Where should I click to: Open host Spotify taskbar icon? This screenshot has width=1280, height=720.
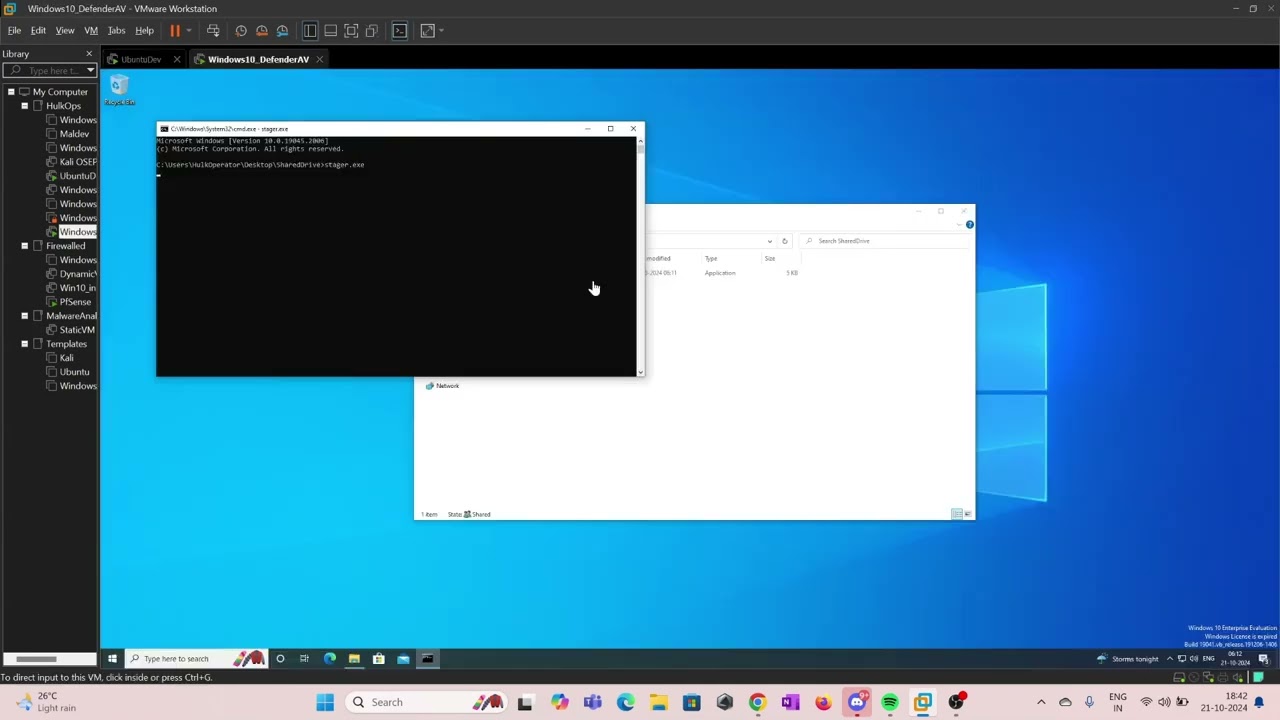coord(889,703)
